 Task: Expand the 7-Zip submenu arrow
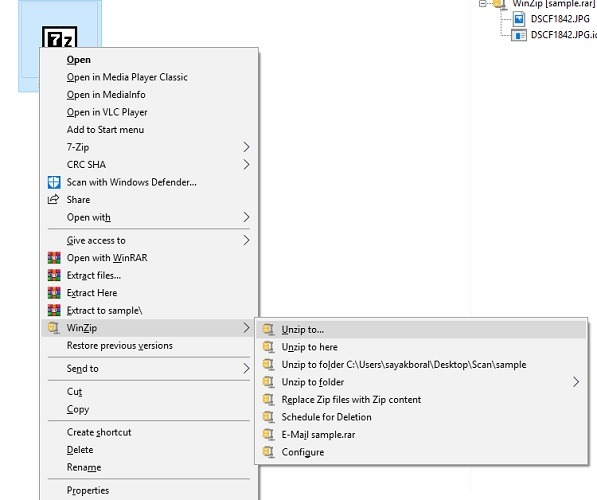246,147
